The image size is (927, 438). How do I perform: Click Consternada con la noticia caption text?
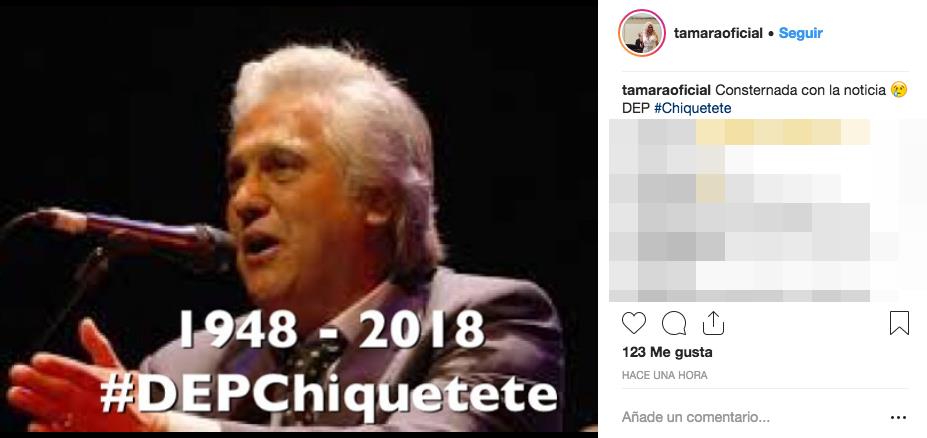pyautogui.click(x=800, y=90)
